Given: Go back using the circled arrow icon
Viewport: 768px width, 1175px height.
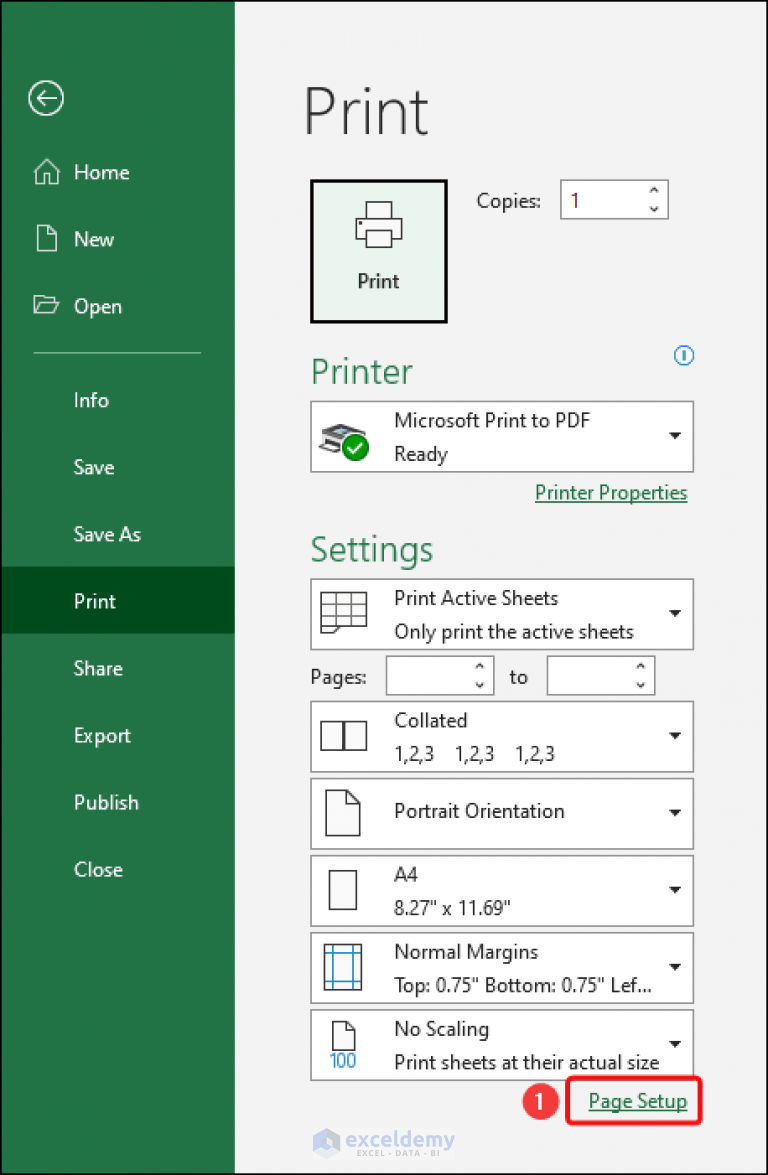Looking at the screenshot, I should click(46, 98).
